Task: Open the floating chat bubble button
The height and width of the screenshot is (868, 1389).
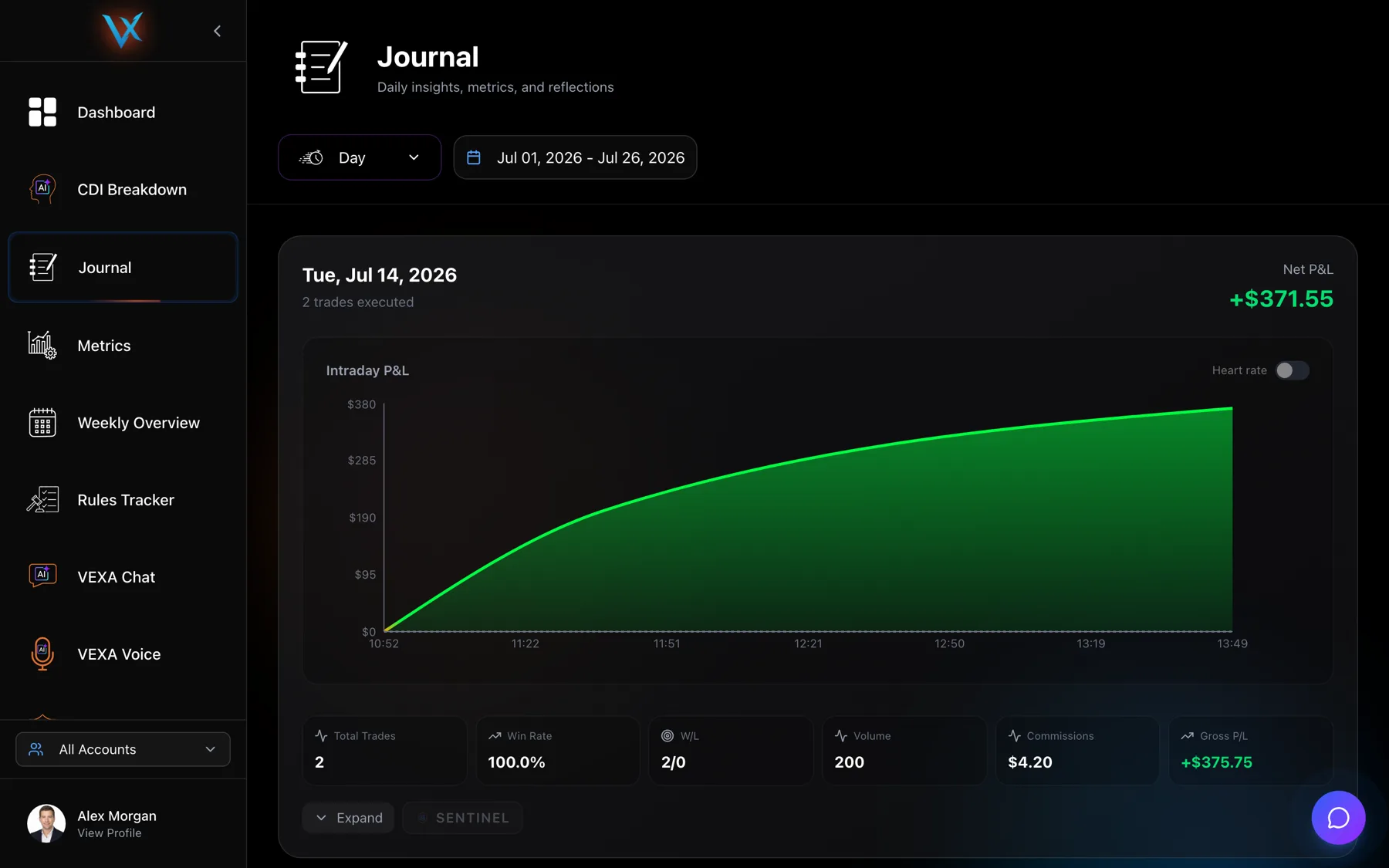Action: (x=1338, y=817)
